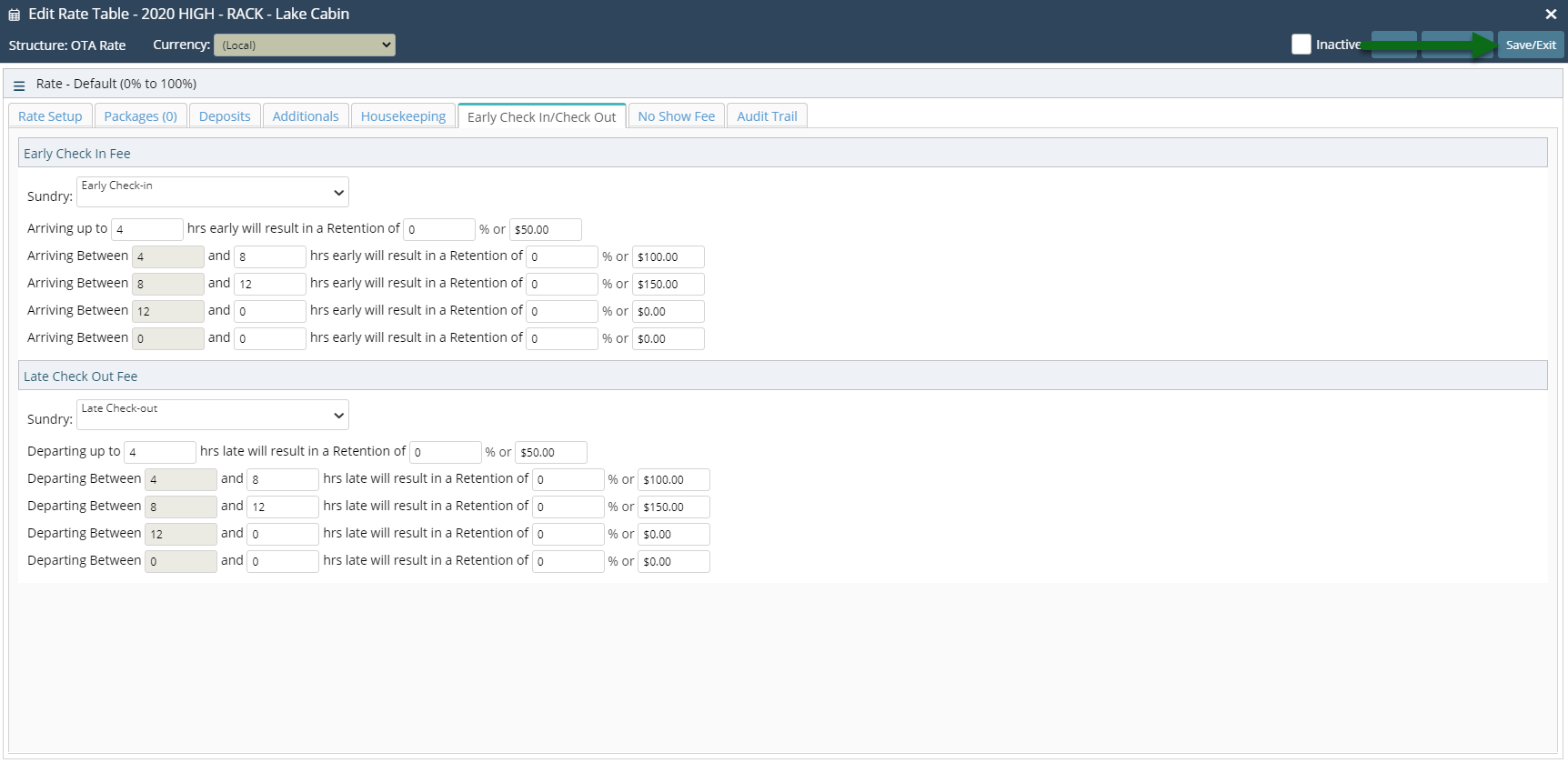
Task: Click Departing Between 8 and 12 upper hours field
Action: pos(283,507)
